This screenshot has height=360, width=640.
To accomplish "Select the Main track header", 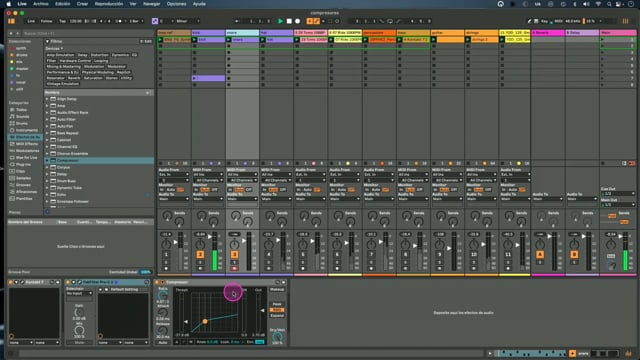I will pos(618,32).
